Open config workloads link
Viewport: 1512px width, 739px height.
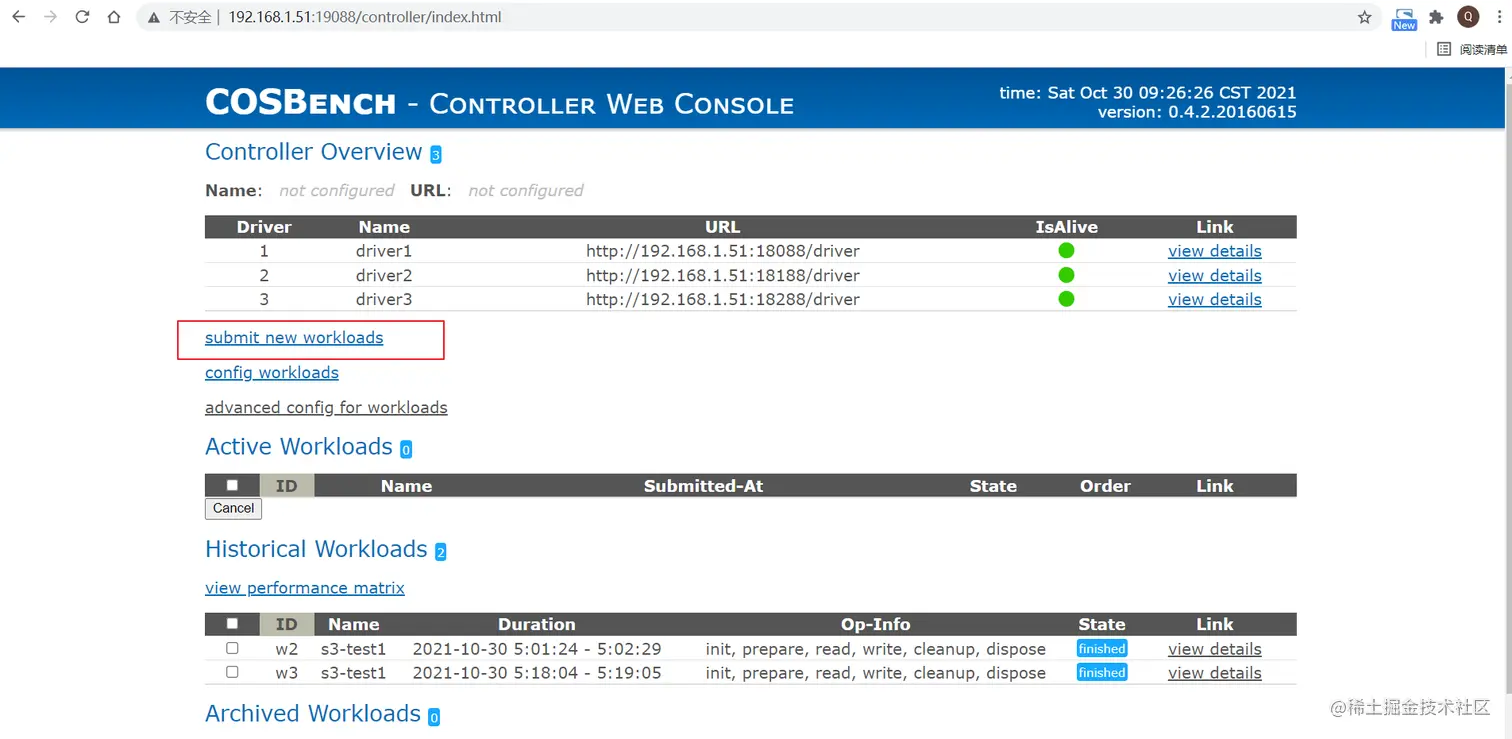[272, 373]
